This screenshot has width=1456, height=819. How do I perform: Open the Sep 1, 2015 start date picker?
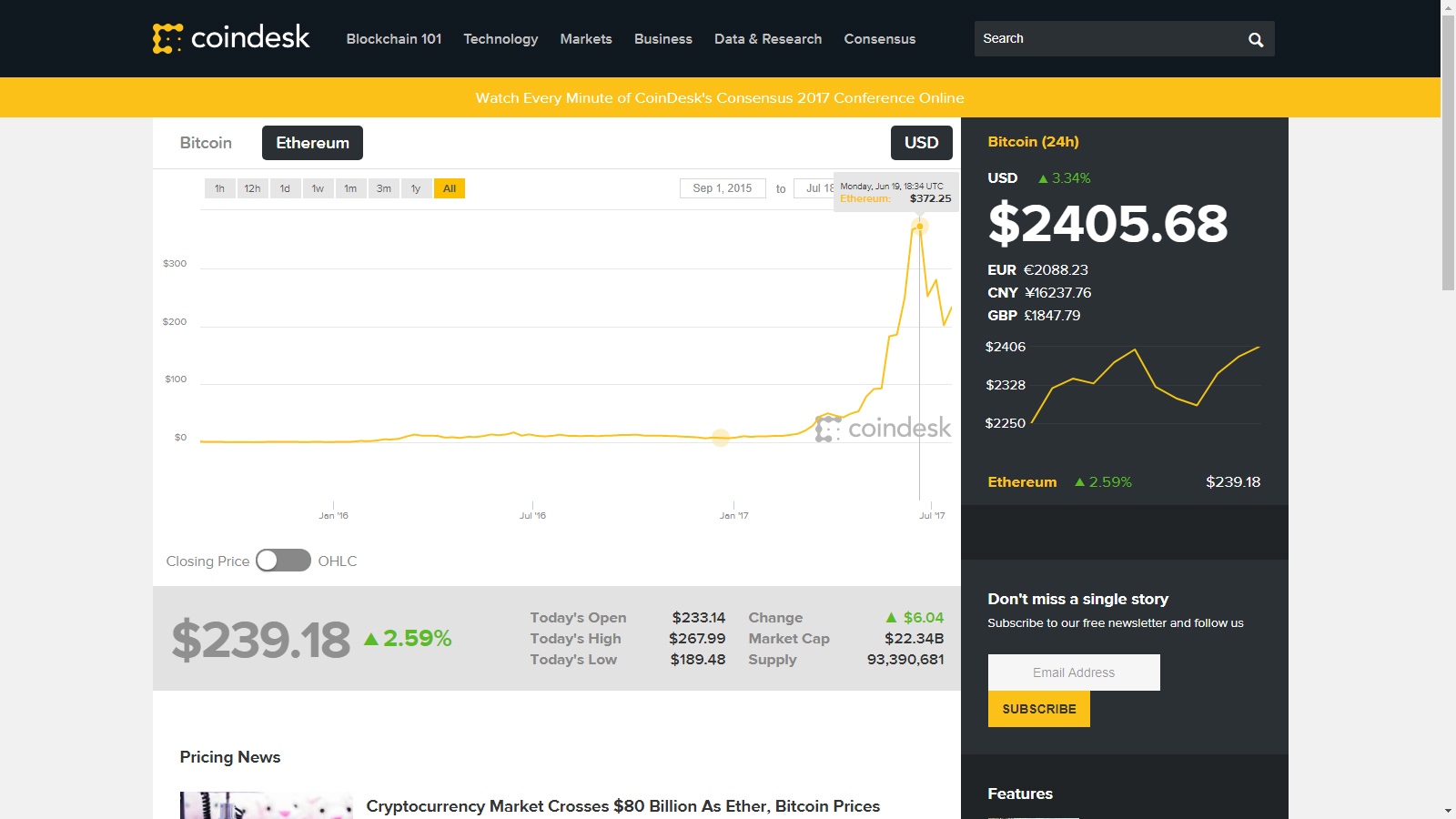coord(723,188)
